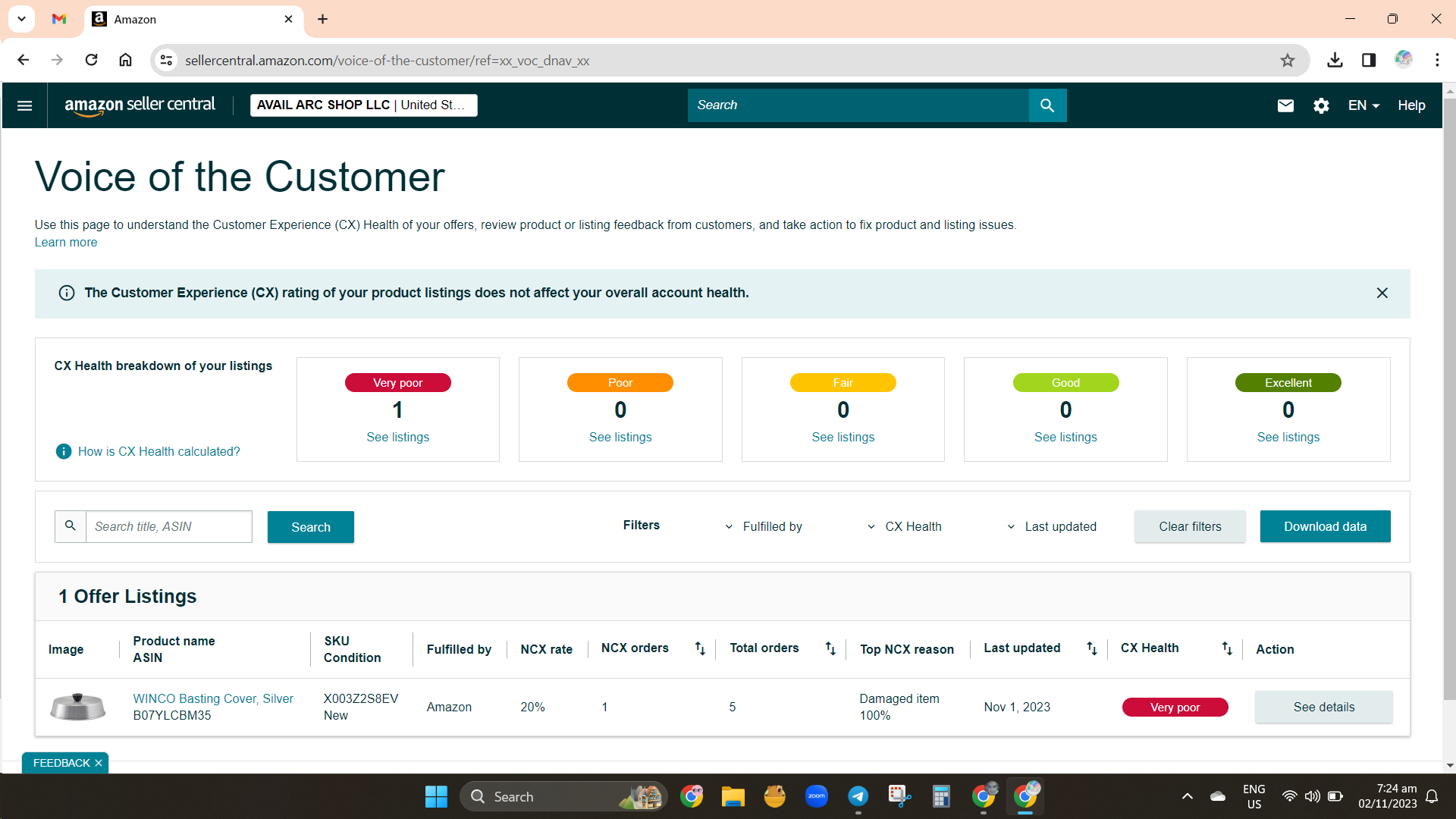
Task: Open the taskbar clock and date
Action: [1387, 796]
